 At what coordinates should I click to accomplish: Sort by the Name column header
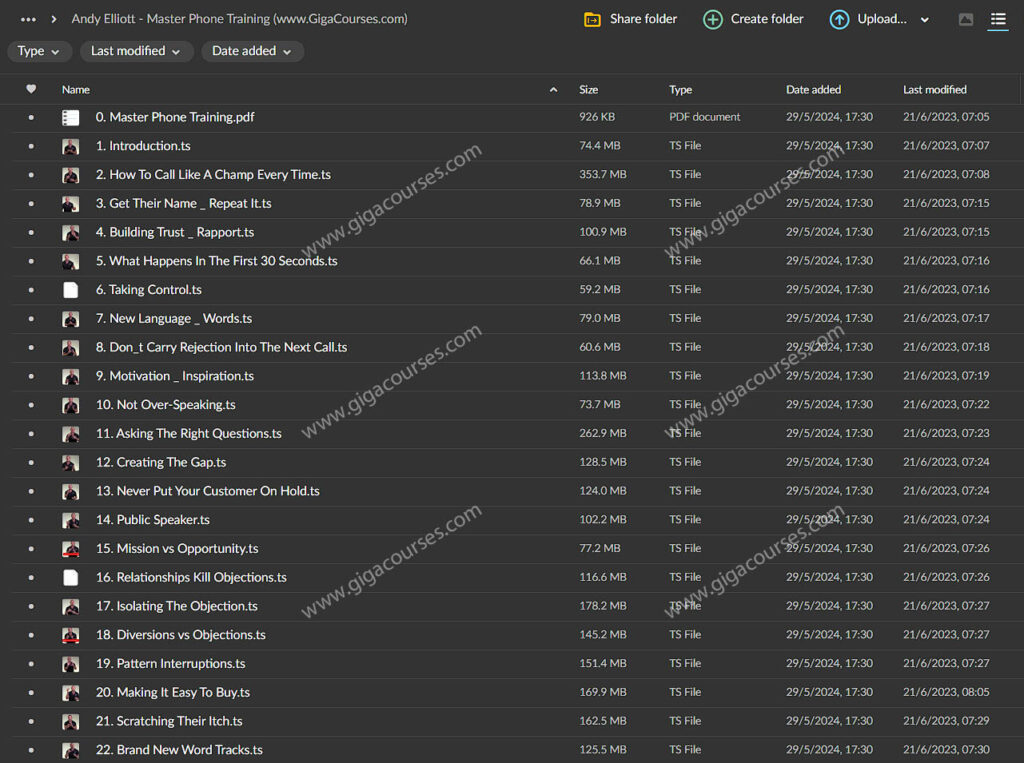pyautogui.click(x=76, y=89)
